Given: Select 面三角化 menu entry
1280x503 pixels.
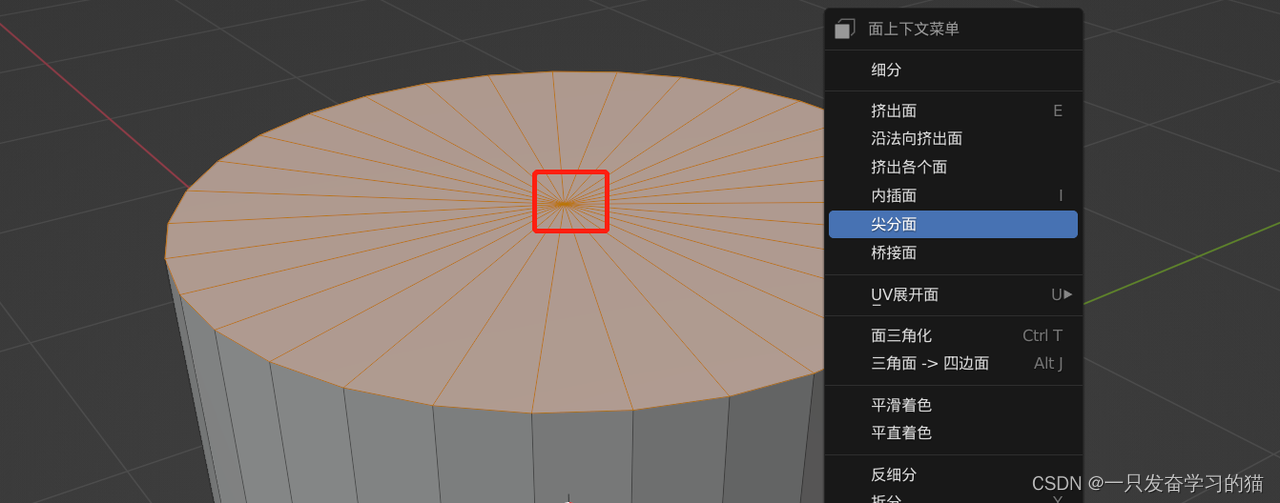Looking at the screenshot, I should pyautogui.click(x=953, y=336).
